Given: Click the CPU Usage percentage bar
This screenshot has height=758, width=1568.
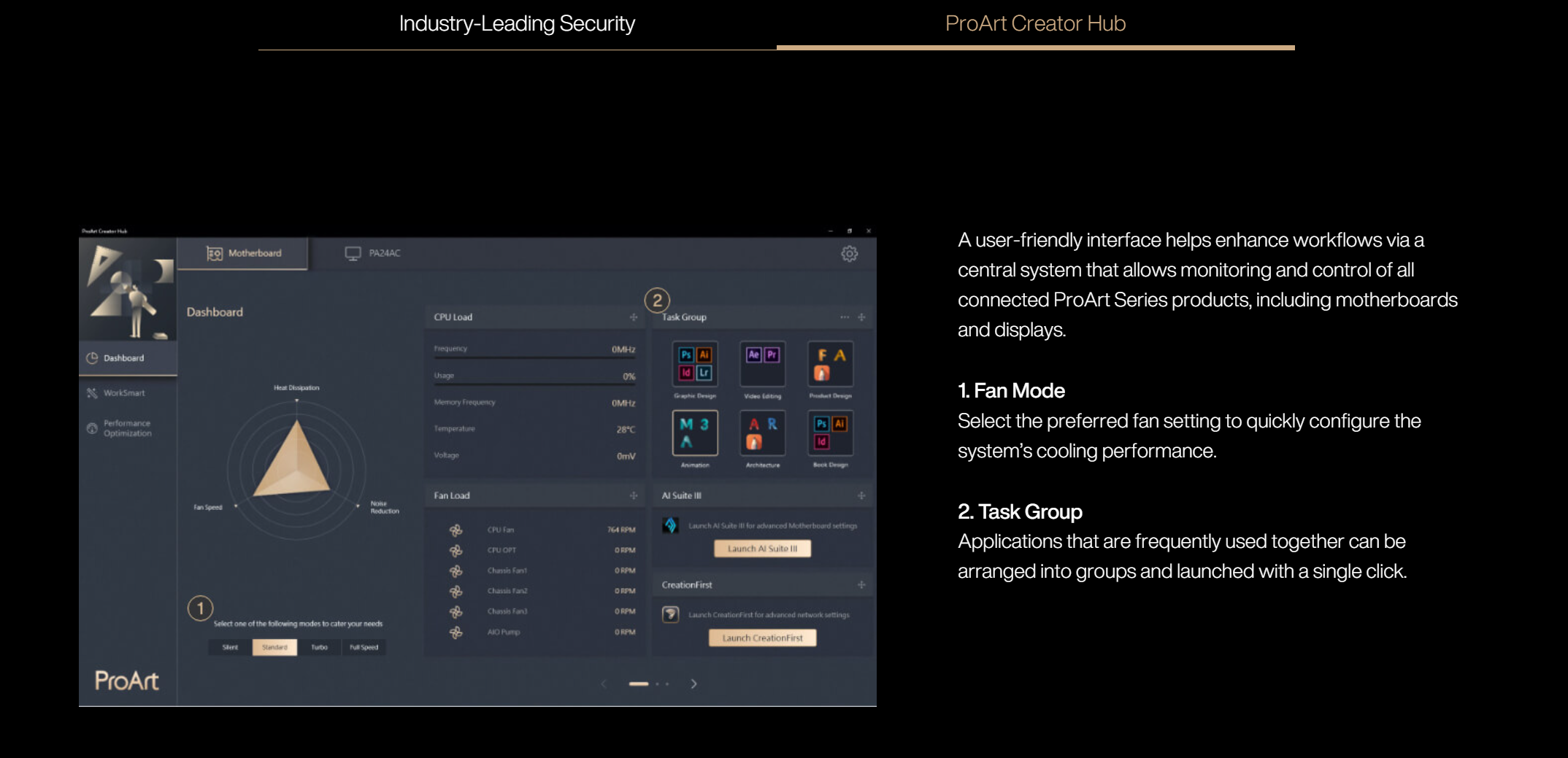Looking at the screenshot, I should click(534, 384).
